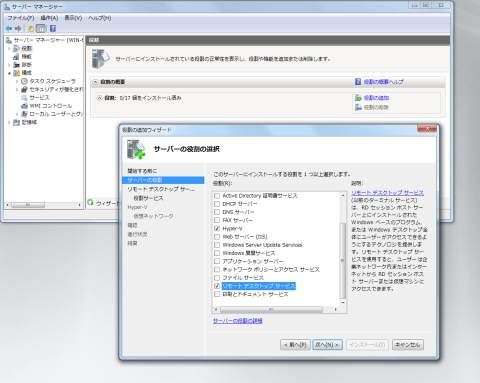Click the role list vertical scrollbar thumb
This screenshot has width=480, height=383.
tap(342, 261)
